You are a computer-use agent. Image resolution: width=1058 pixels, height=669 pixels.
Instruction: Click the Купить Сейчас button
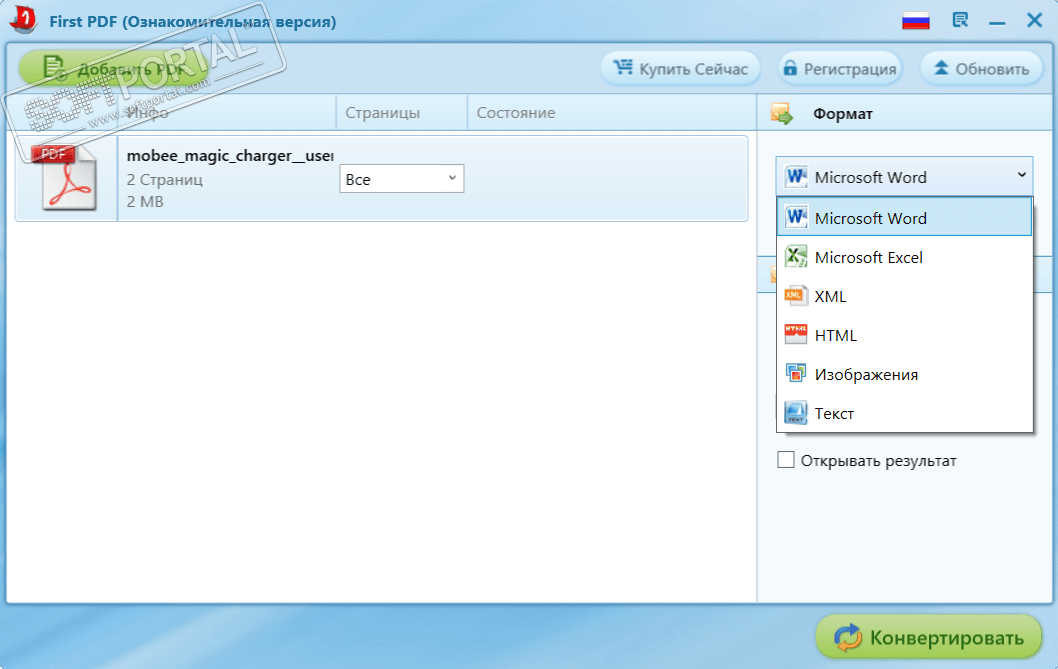click(680, 68)
